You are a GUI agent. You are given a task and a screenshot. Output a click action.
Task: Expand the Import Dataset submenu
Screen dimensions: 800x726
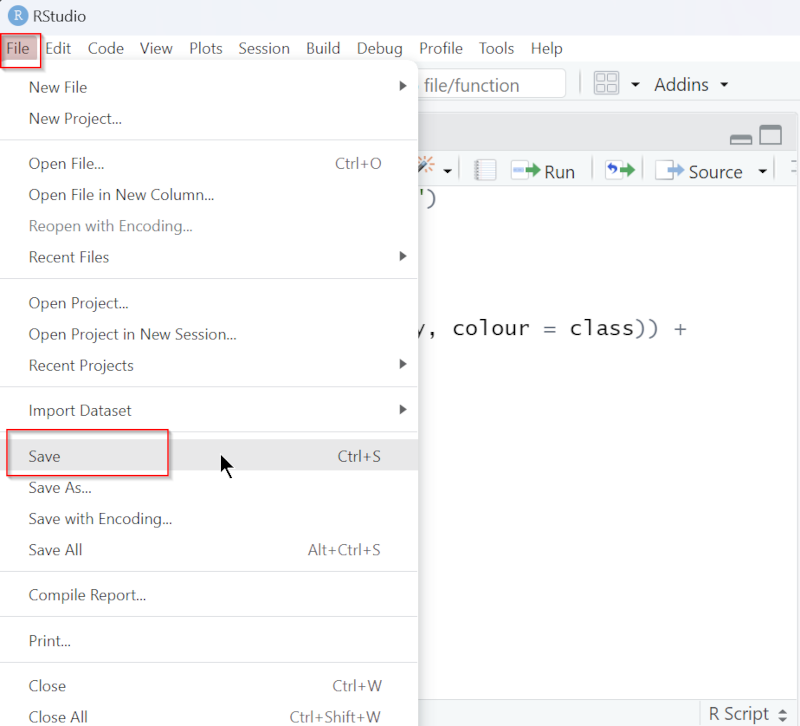[402, 410]
